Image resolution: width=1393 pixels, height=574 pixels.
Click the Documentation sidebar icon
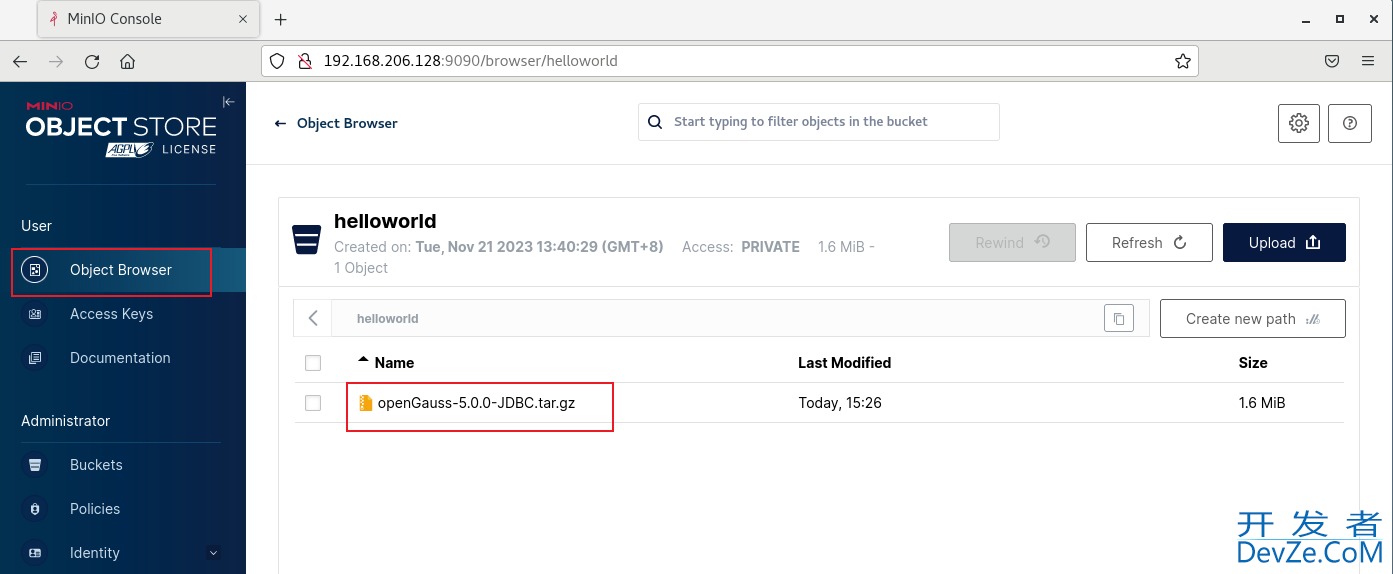[x=35, y=358]
